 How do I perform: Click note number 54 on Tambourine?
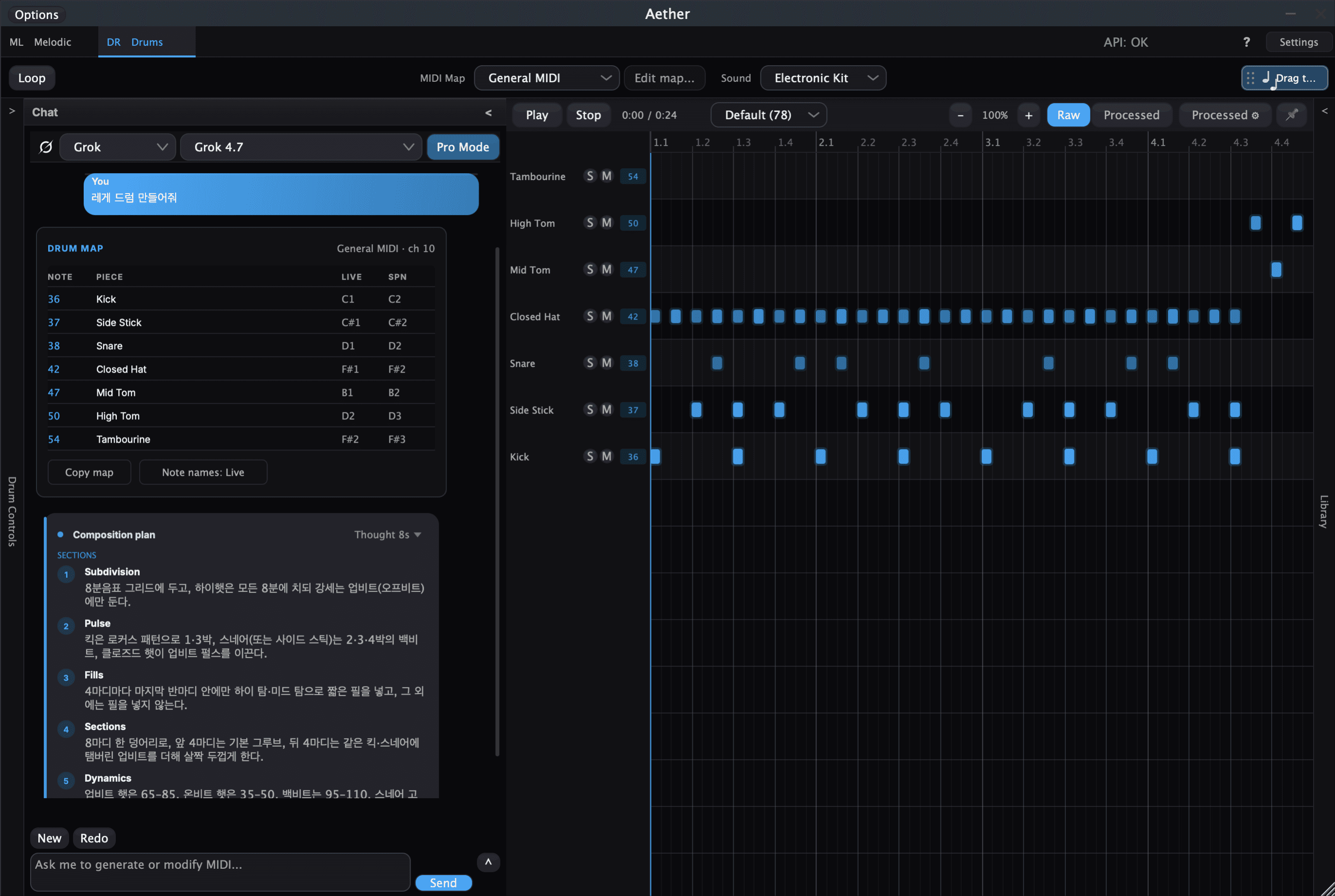click(632, 177)
